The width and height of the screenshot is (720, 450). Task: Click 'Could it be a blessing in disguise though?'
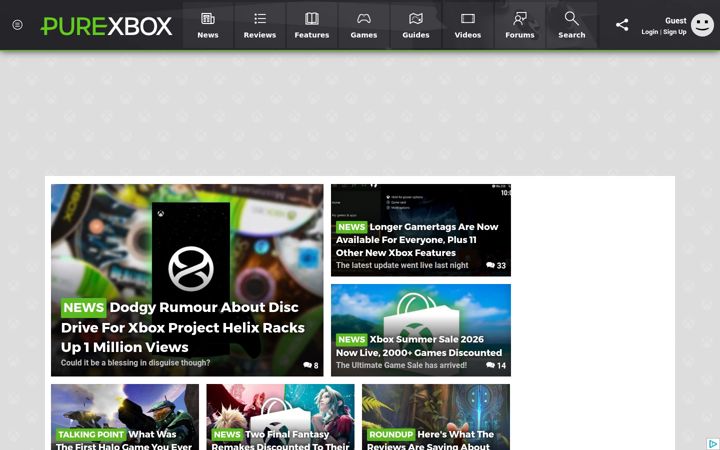tap(135, 363)
